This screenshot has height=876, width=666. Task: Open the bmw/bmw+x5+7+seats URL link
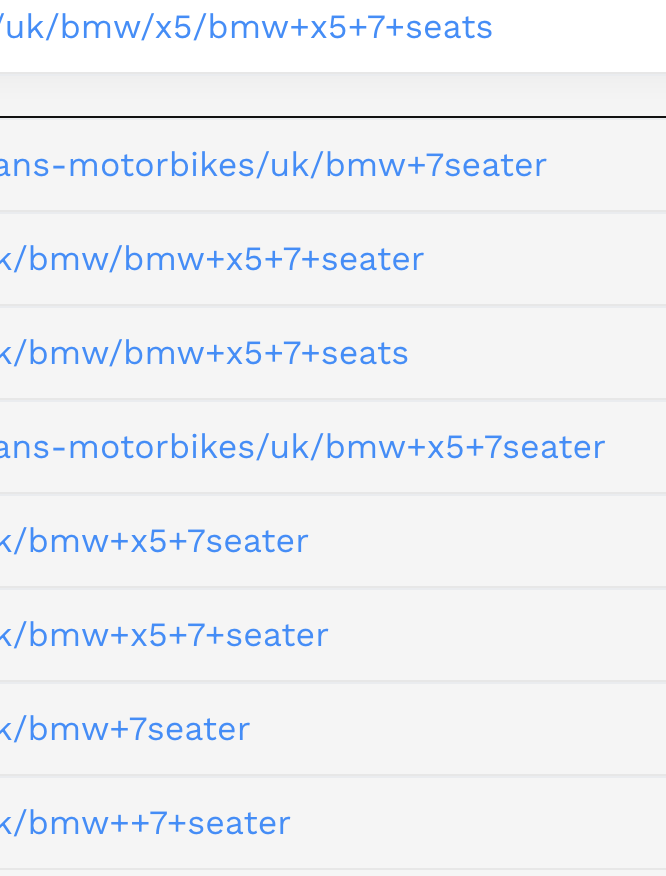(x=204, y=353)
